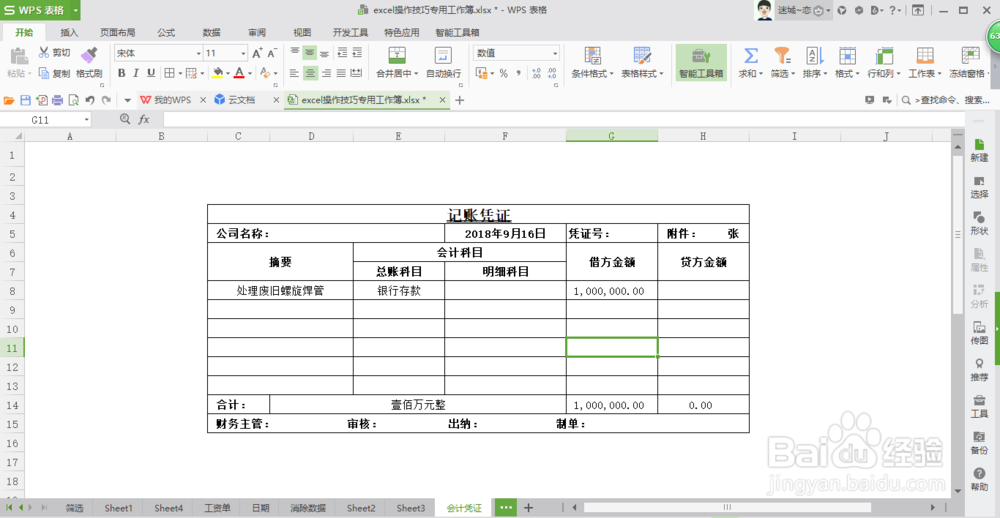Click the Print icon in quick access bar
This screenshot has width=1000, height=518.
[57, 100]
